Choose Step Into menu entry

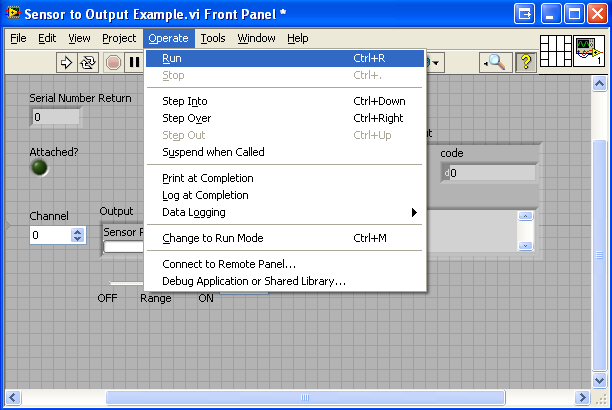point(284,101)
